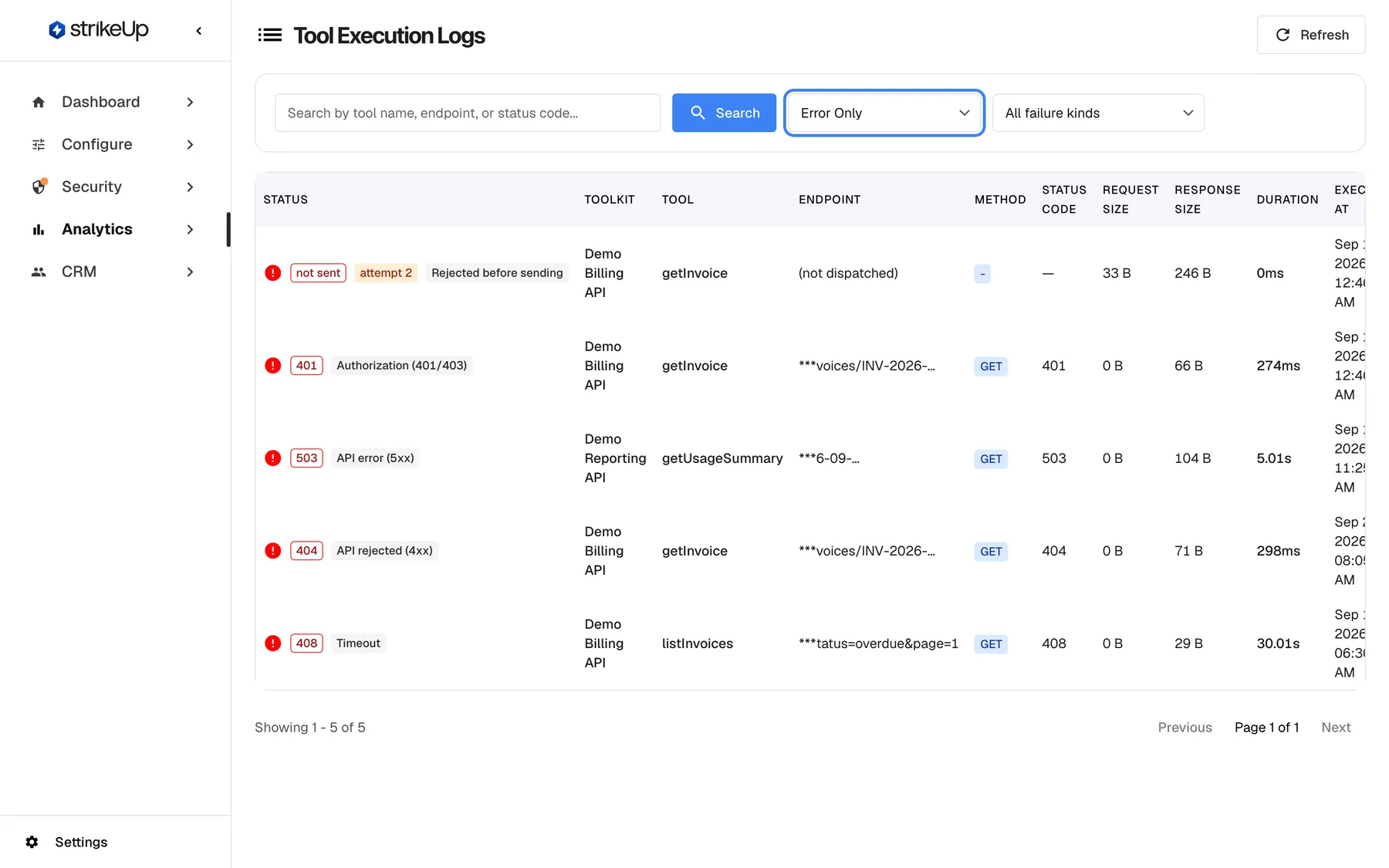Expand the Analytics menu chevron
The image size is (1389, 868).
190,229
